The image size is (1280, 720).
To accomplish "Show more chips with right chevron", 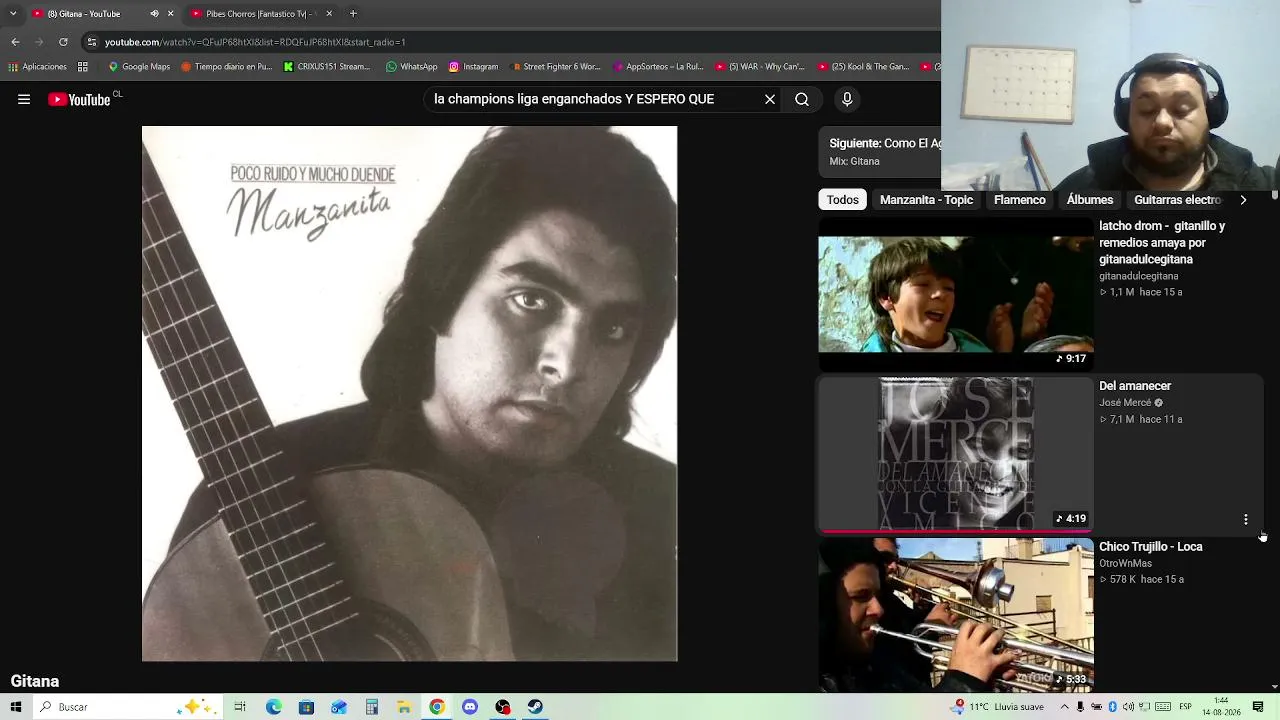I will [x=1243, y=200].
